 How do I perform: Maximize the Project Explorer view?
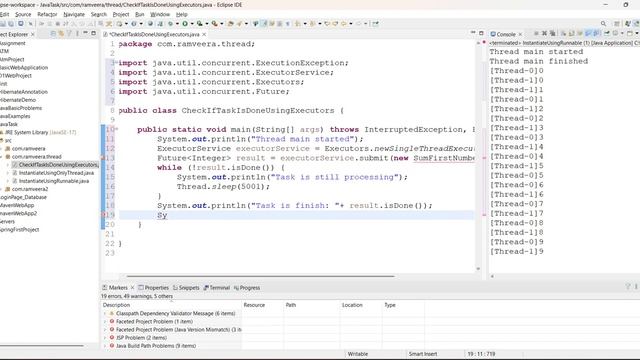(93, 33)
